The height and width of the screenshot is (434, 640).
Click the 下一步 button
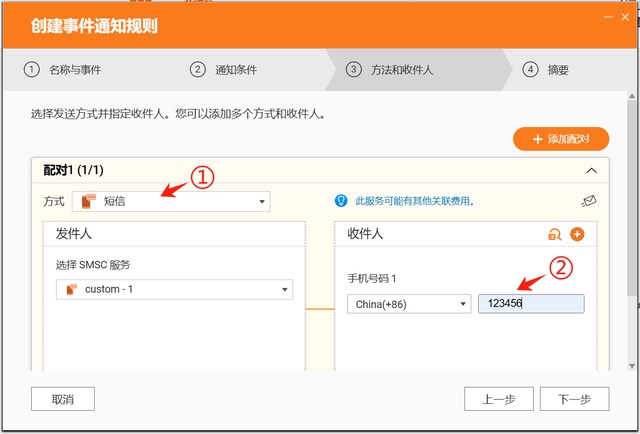pyautogui.click(x=574, y=399)
